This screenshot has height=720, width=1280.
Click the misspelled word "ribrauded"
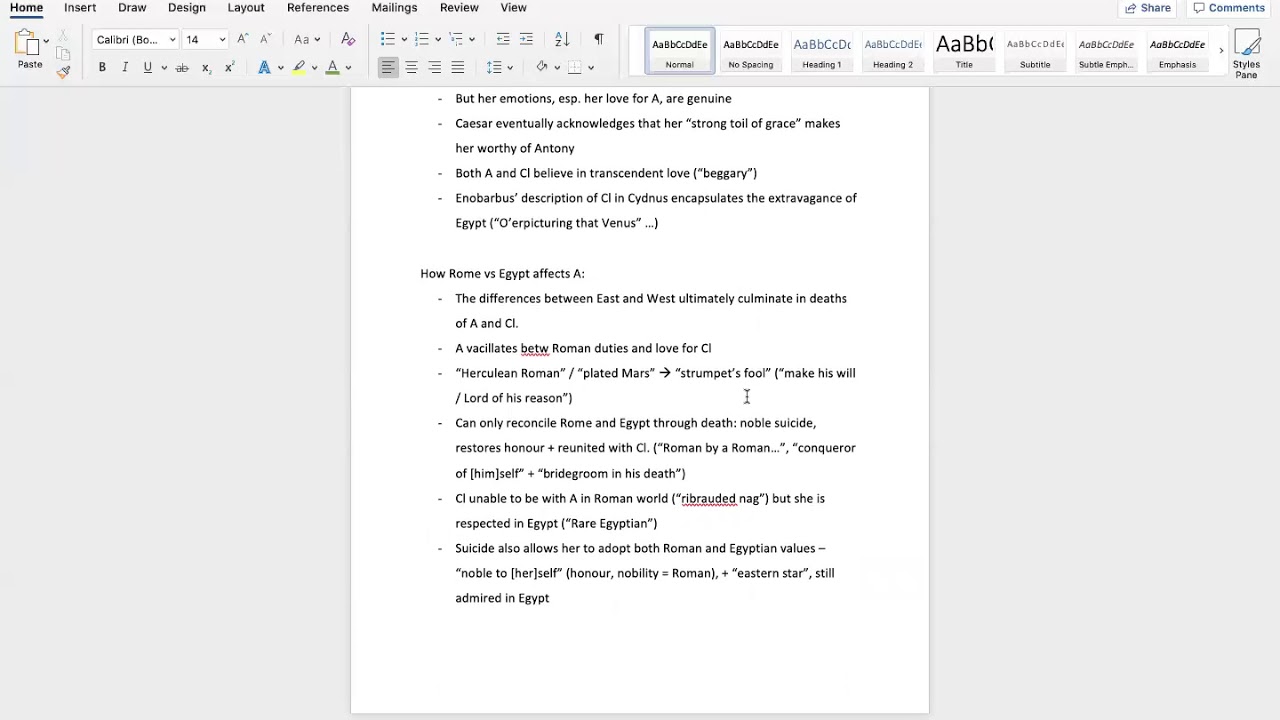[x=708, y=499]
